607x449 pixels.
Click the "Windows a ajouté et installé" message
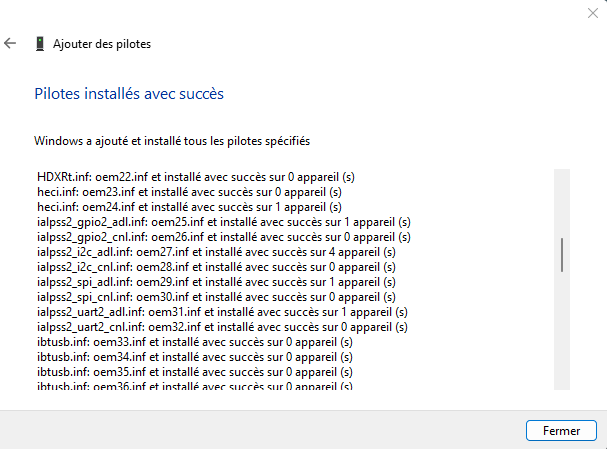click(x=172, y=141)
